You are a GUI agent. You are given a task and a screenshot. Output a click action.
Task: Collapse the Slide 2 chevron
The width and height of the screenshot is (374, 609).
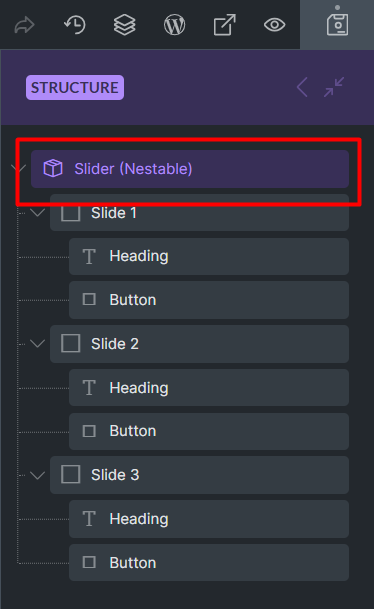pos(37,344)
